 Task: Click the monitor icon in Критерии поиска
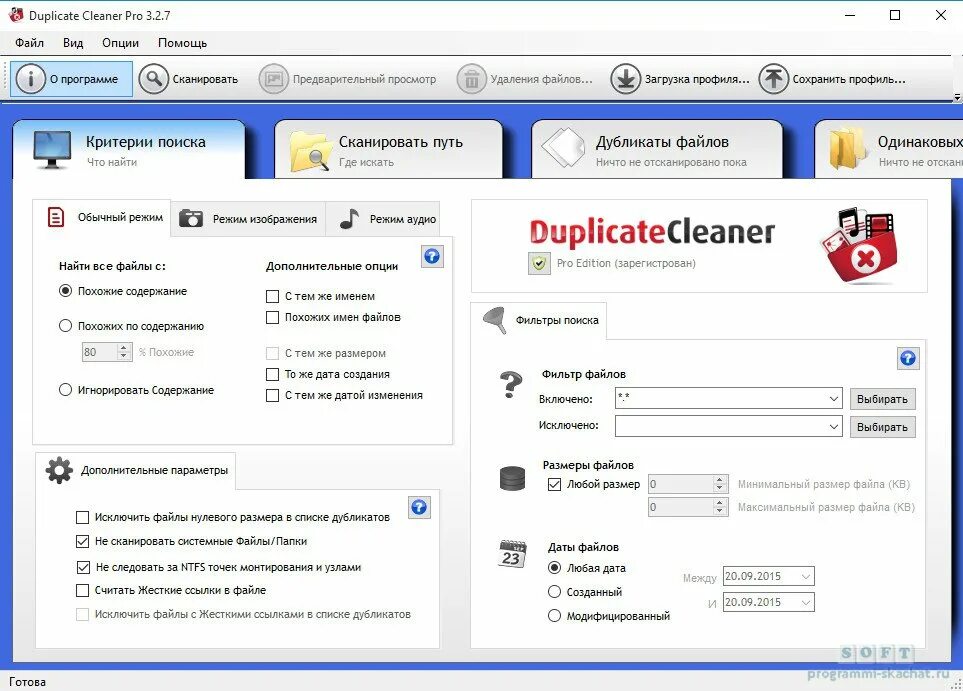click(52, 149)
